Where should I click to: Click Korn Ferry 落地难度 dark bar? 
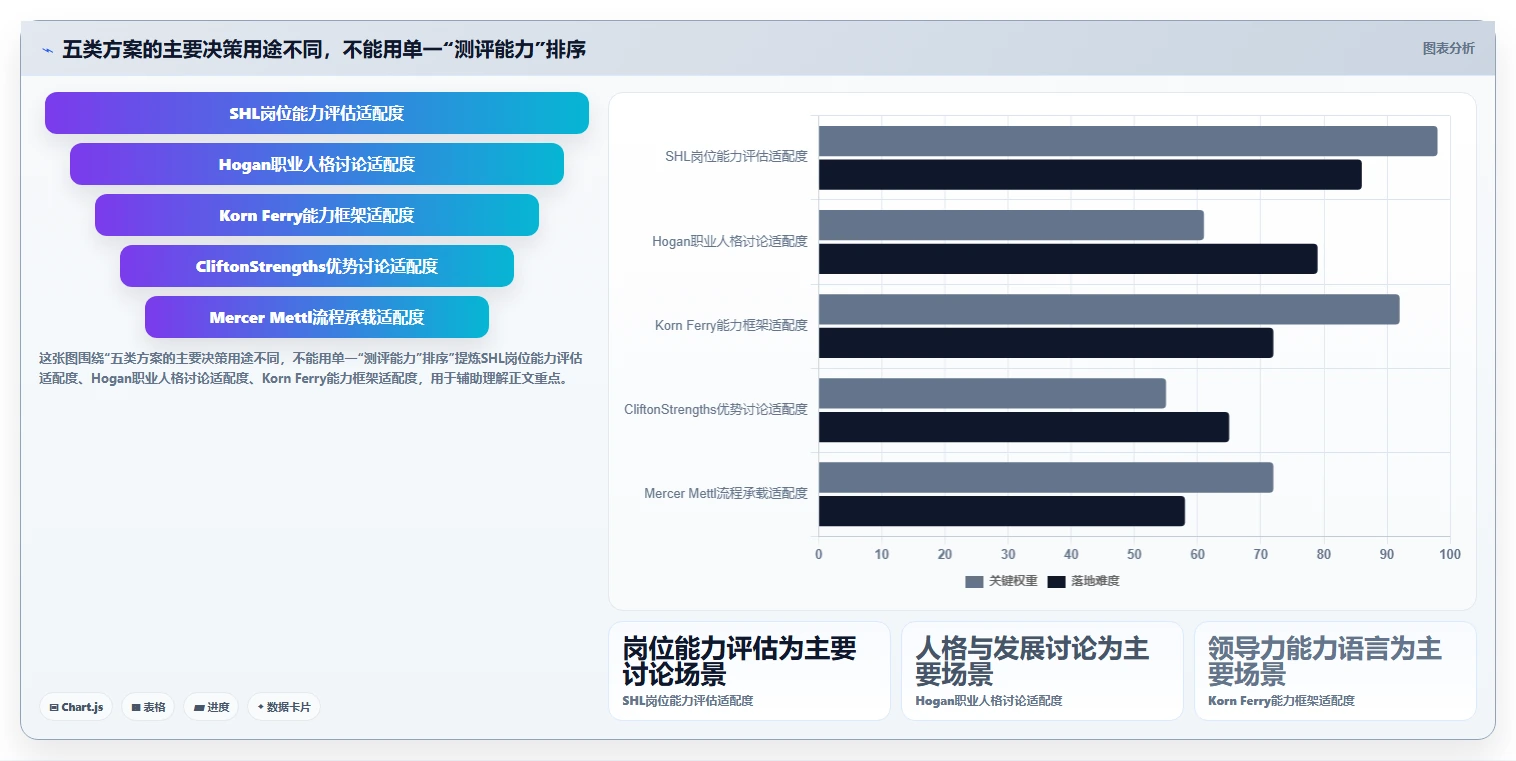pos(1046,343)
